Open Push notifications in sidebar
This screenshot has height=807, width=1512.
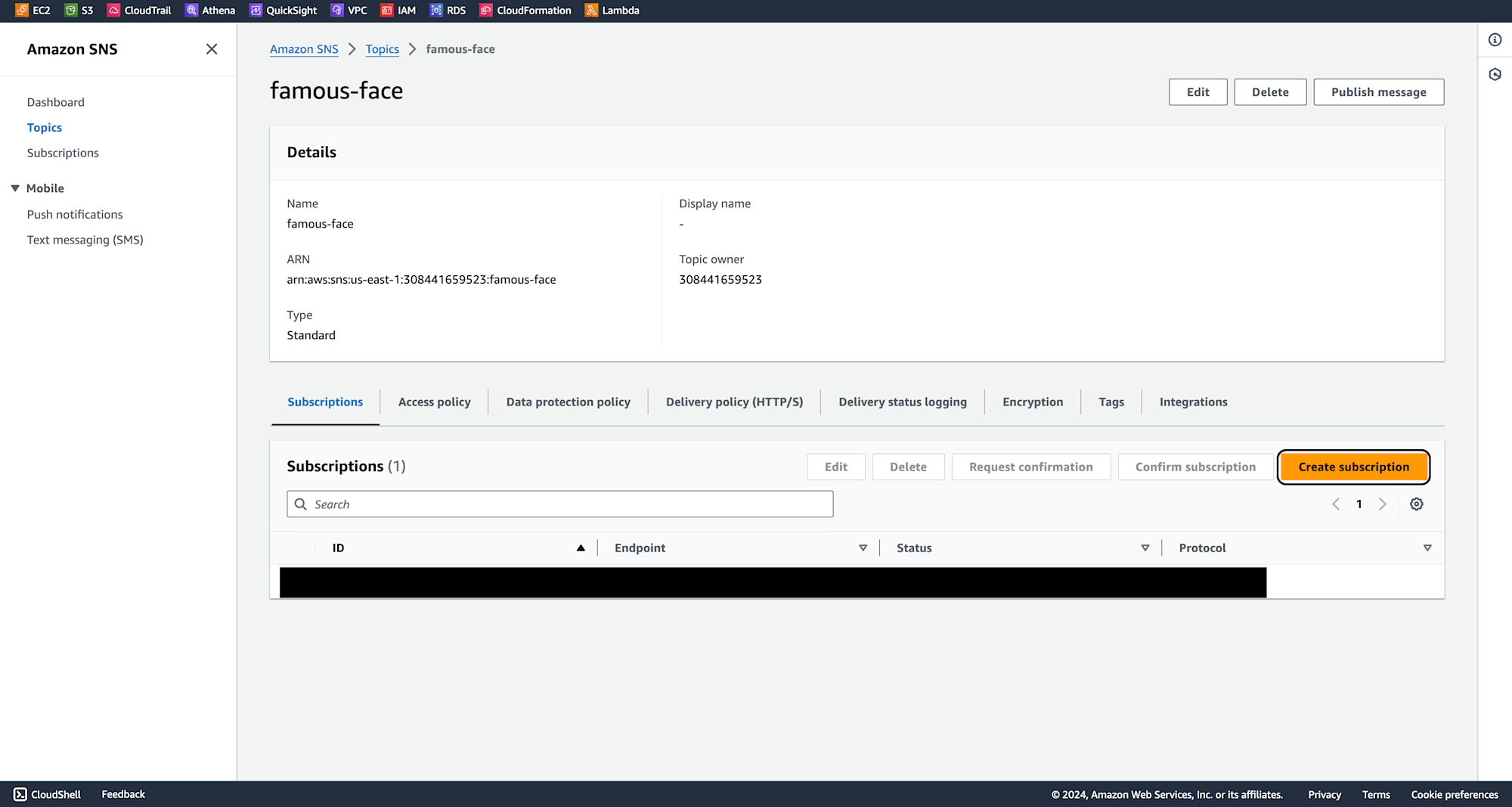pos(75,215)
